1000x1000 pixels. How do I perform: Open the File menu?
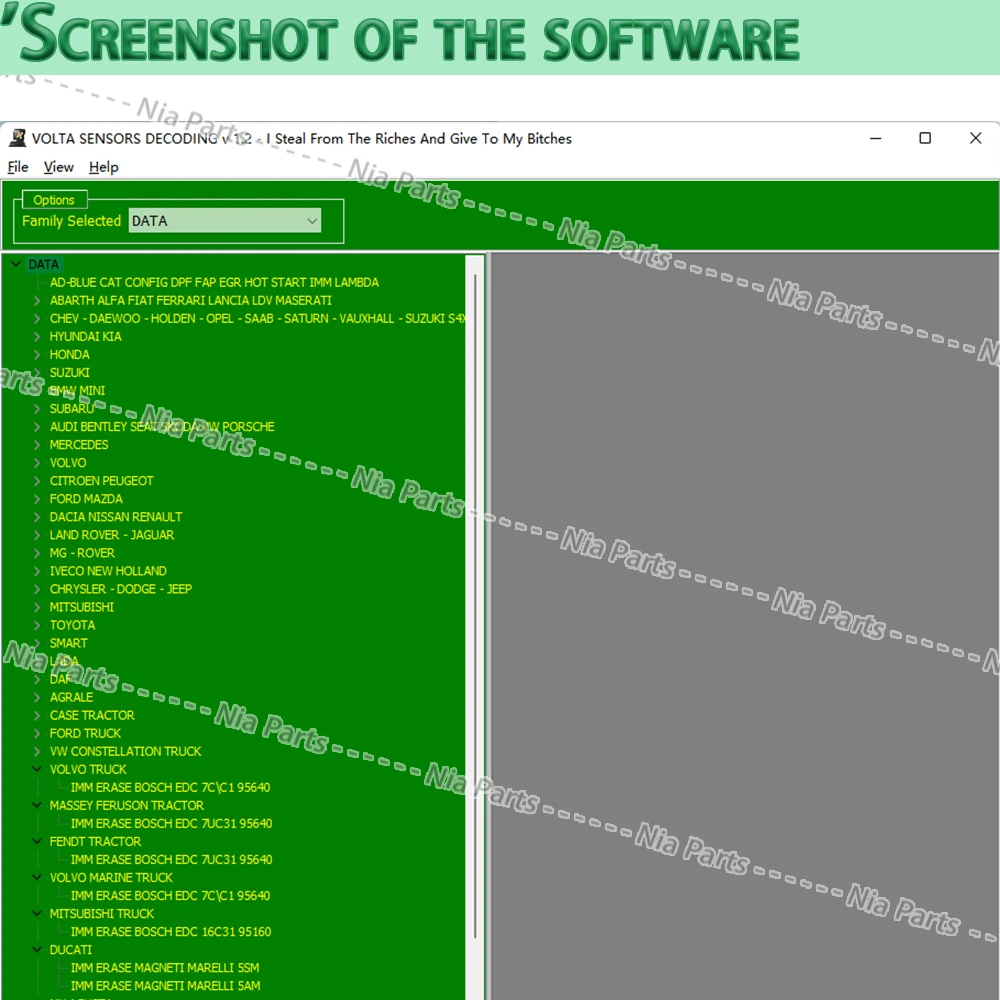click(x=18, y=167)
